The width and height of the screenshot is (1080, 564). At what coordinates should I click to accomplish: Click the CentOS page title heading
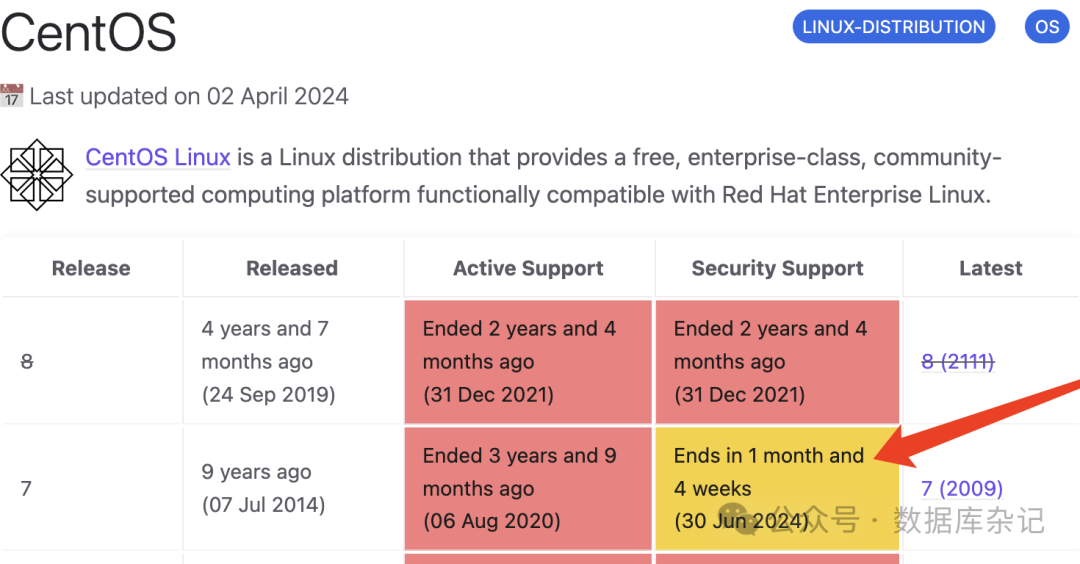tap(89, 32)
